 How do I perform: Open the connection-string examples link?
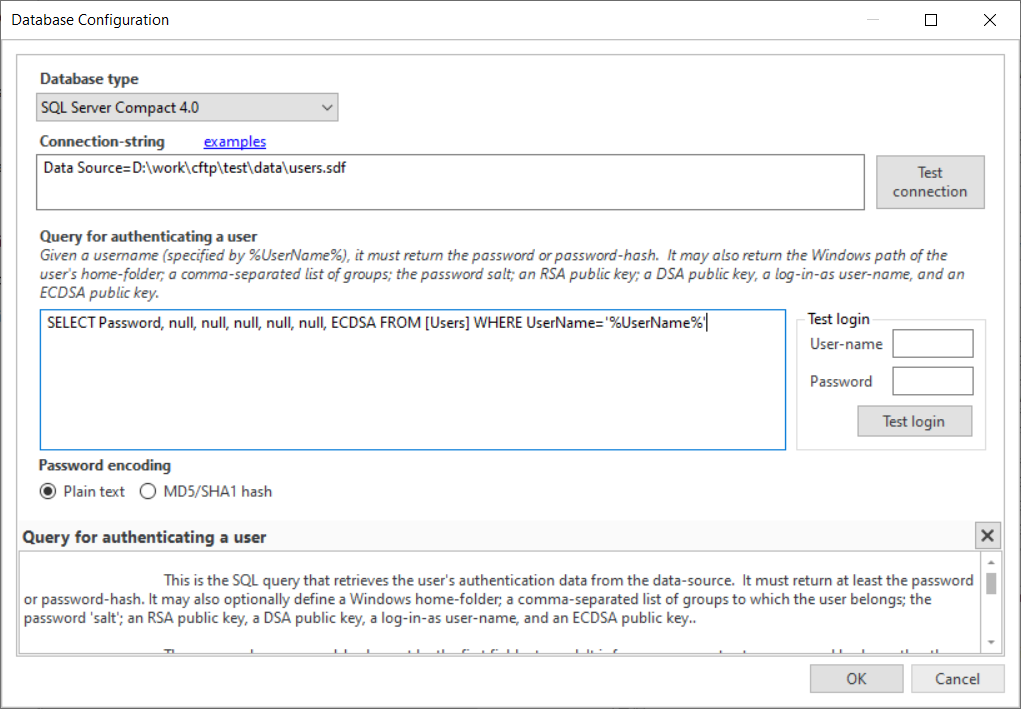click(x=234, y=142)
